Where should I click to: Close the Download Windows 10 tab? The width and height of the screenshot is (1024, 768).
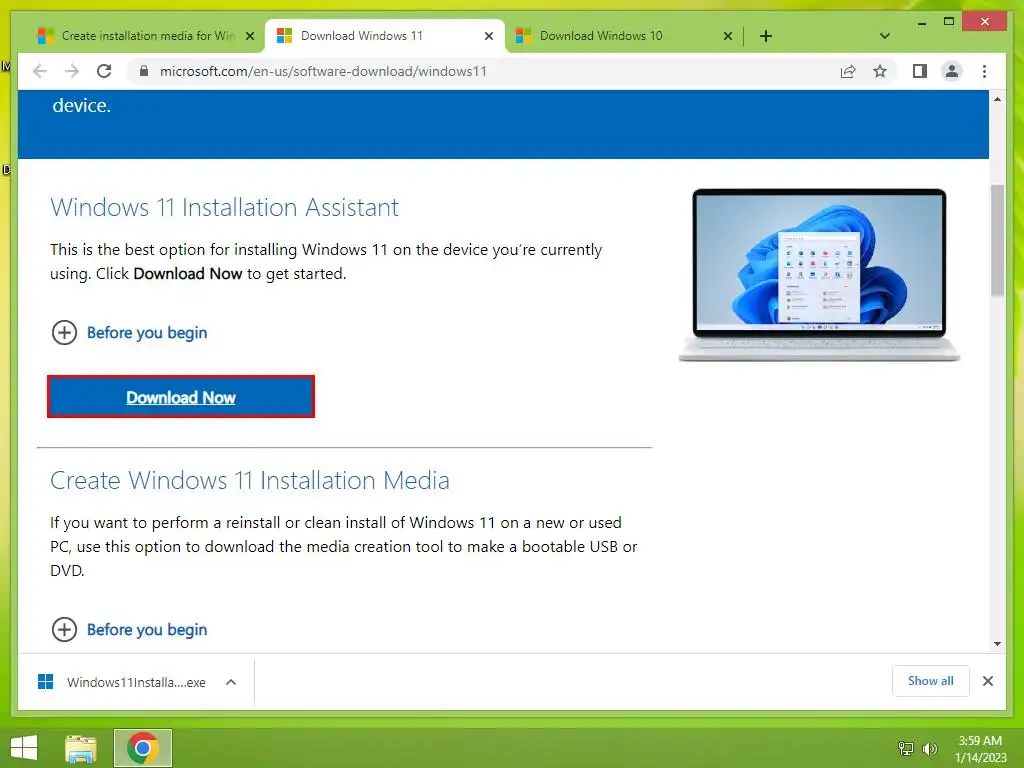[728, 36]
